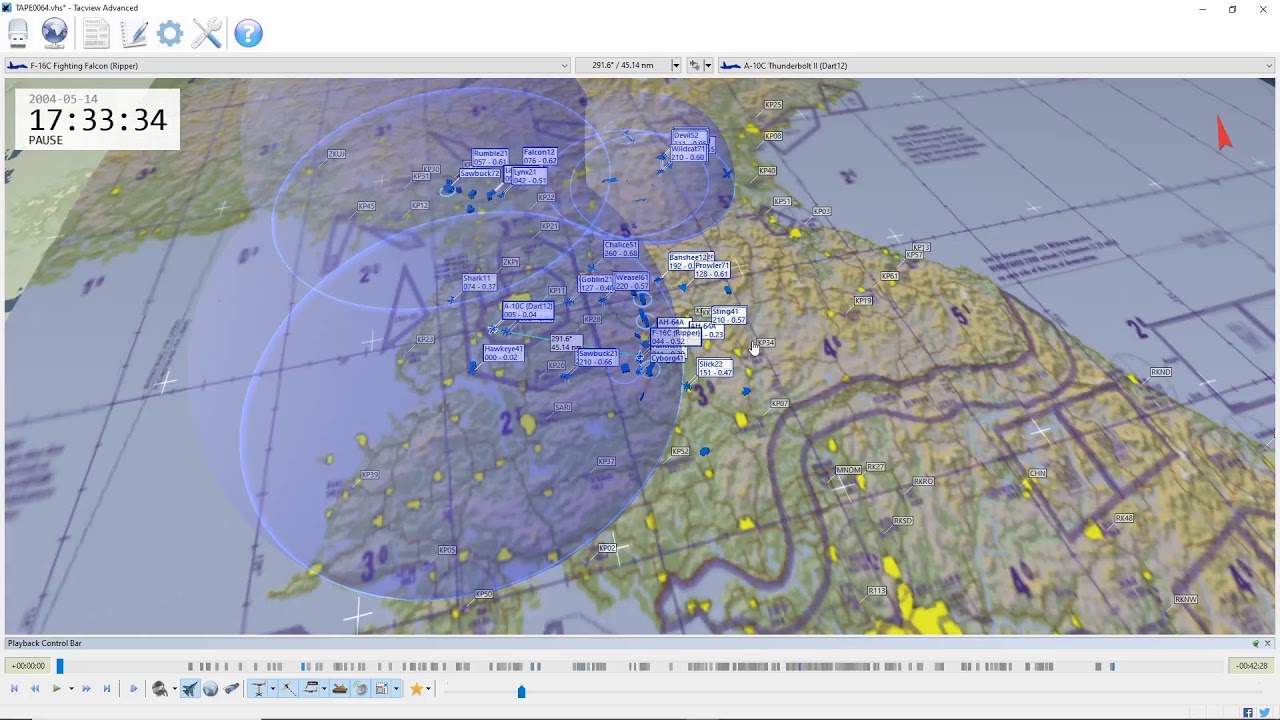Click the red north arrow compass marker
This screenshot has height=720, width=1280.
[1223, 132]
